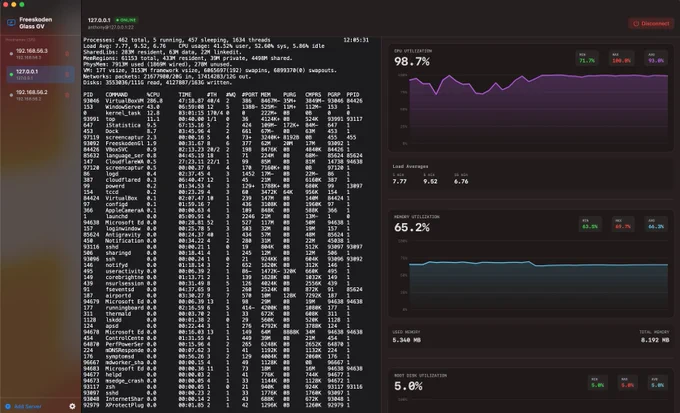
Task: Click the ONLINE status badge
Action: (x=126, y=20)
